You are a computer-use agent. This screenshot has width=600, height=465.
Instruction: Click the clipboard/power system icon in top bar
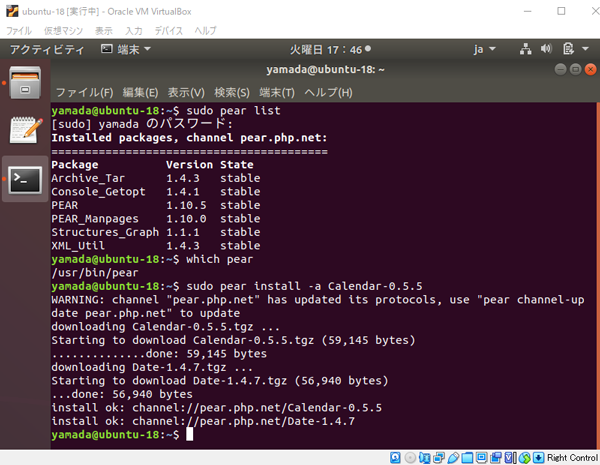coord(569,49)
